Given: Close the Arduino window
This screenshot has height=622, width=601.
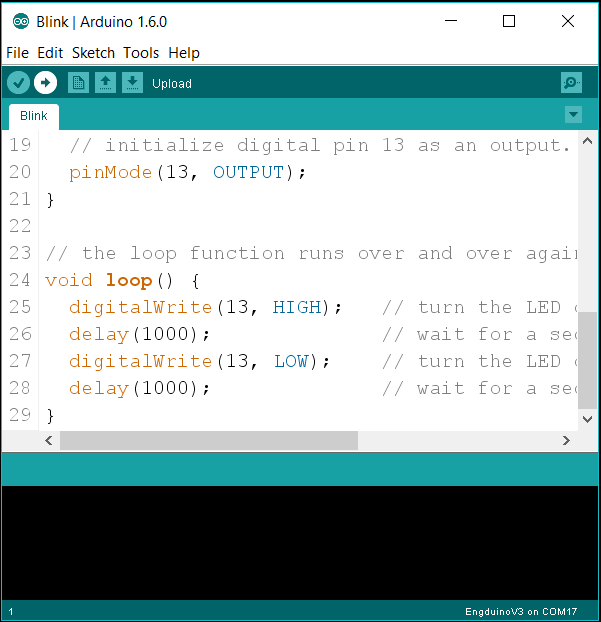Looking at the screenshot, I should point(568,21).
